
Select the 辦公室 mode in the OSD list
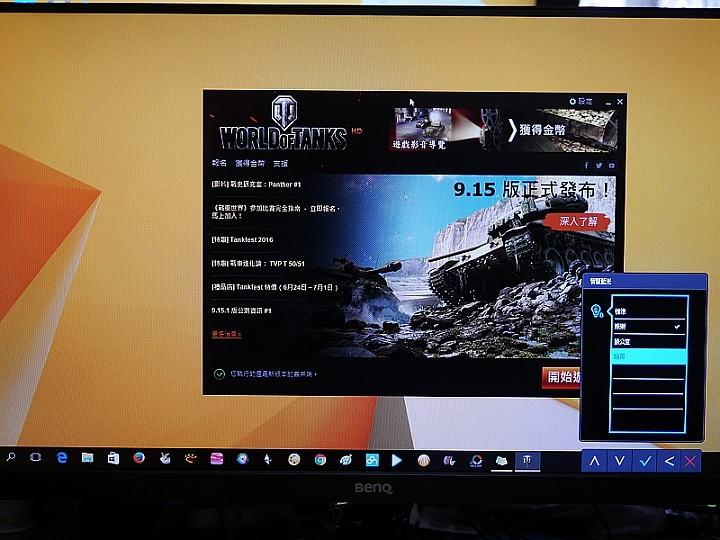coord(648,342)
